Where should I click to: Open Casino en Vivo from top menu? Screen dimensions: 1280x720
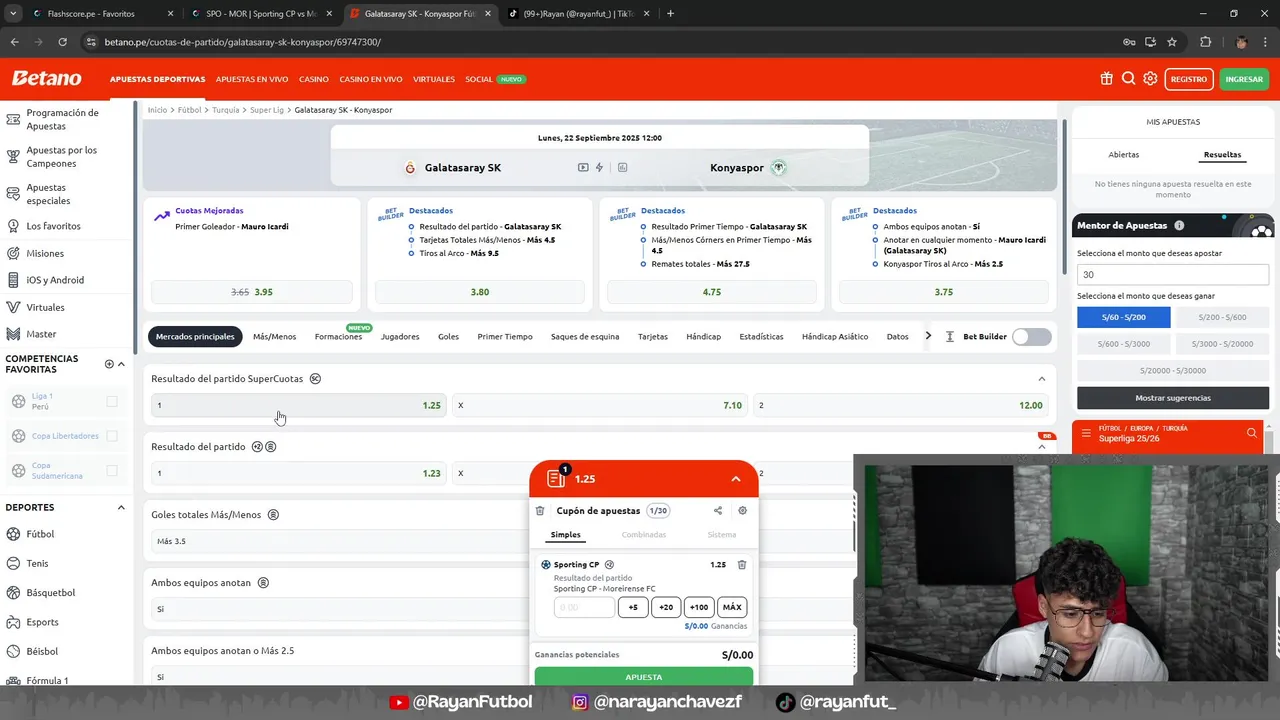pyautogui.click(x=371, y=79)
